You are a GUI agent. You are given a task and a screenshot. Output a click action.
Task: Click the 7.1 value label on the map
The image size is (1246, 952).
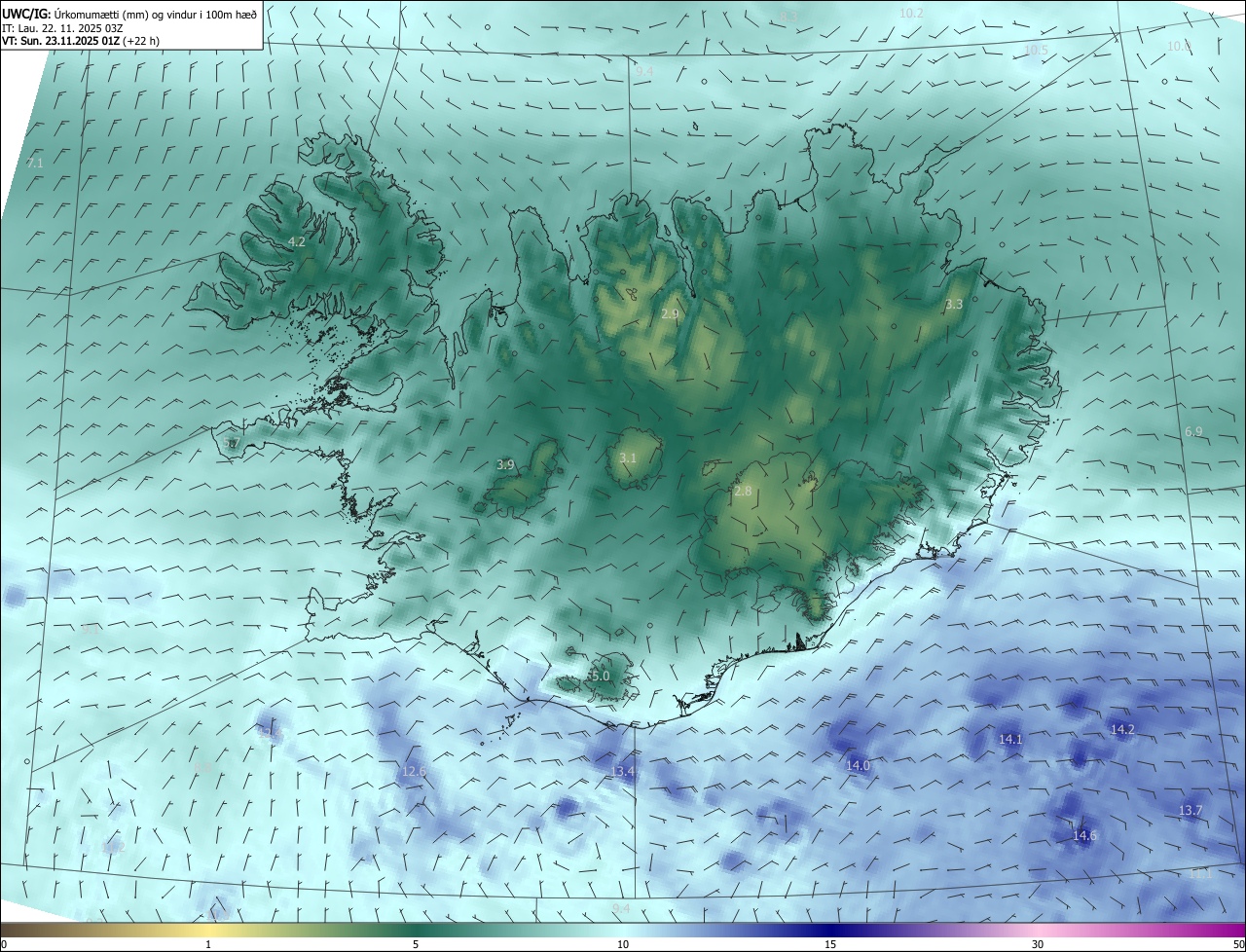[x=35, y=163]
